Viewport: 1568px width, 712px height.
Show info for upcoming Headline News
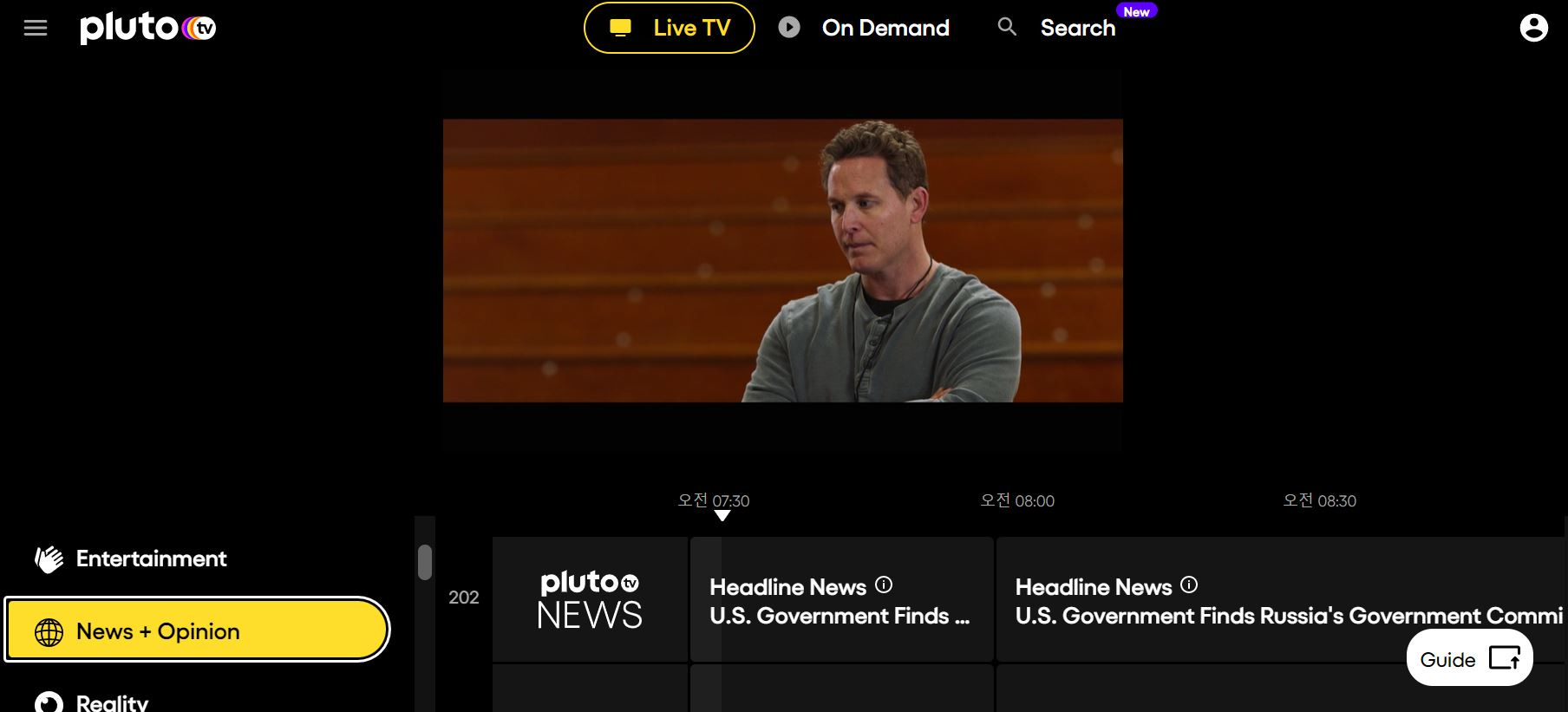click(x=1189, y=585)
